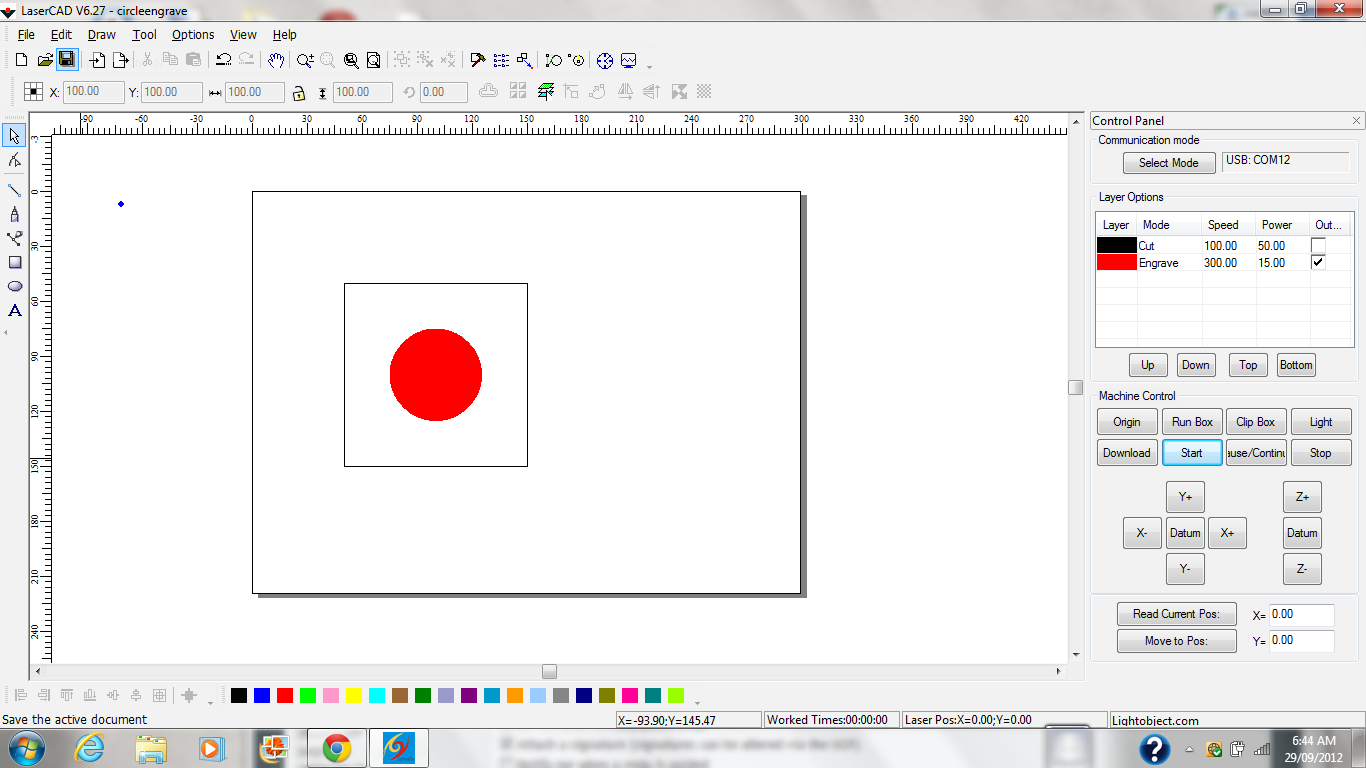Select the Line drawing tool

point(15,190)
